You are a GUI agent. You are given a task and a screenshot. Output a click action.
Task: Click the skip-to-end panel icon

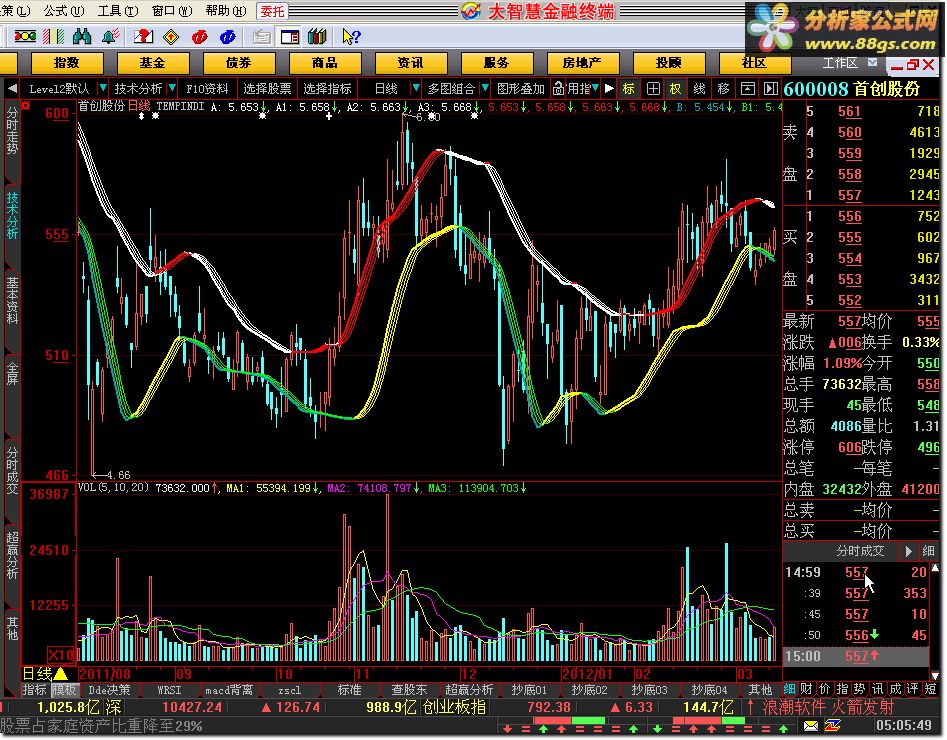tap(770, 89)
